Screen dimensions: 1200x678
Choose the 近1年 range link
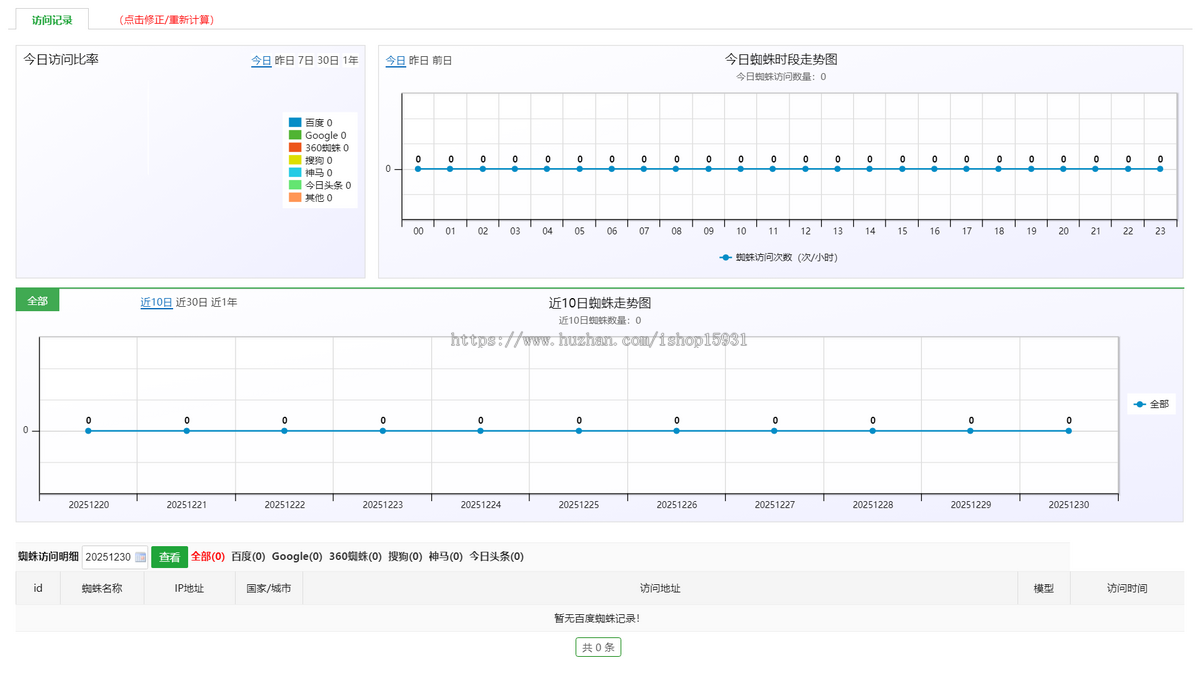pyautogui.click(x=224, y=302)
